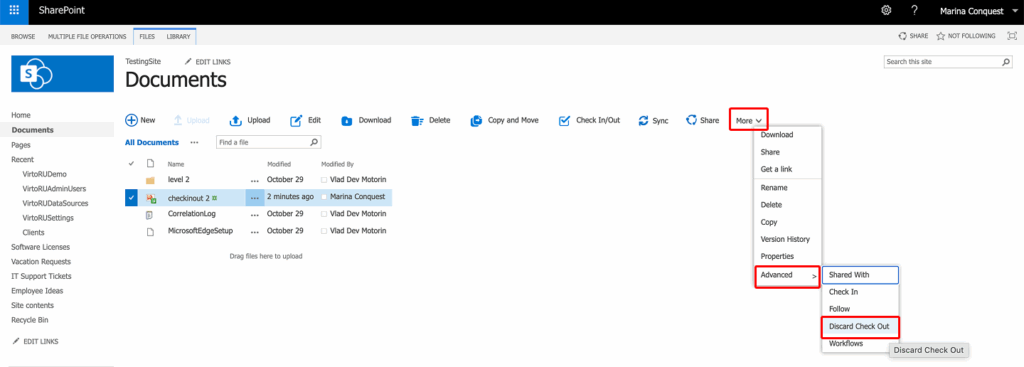Click the Find a file magnifier icon
1024x367 pixels.
(x=313, y=142)
